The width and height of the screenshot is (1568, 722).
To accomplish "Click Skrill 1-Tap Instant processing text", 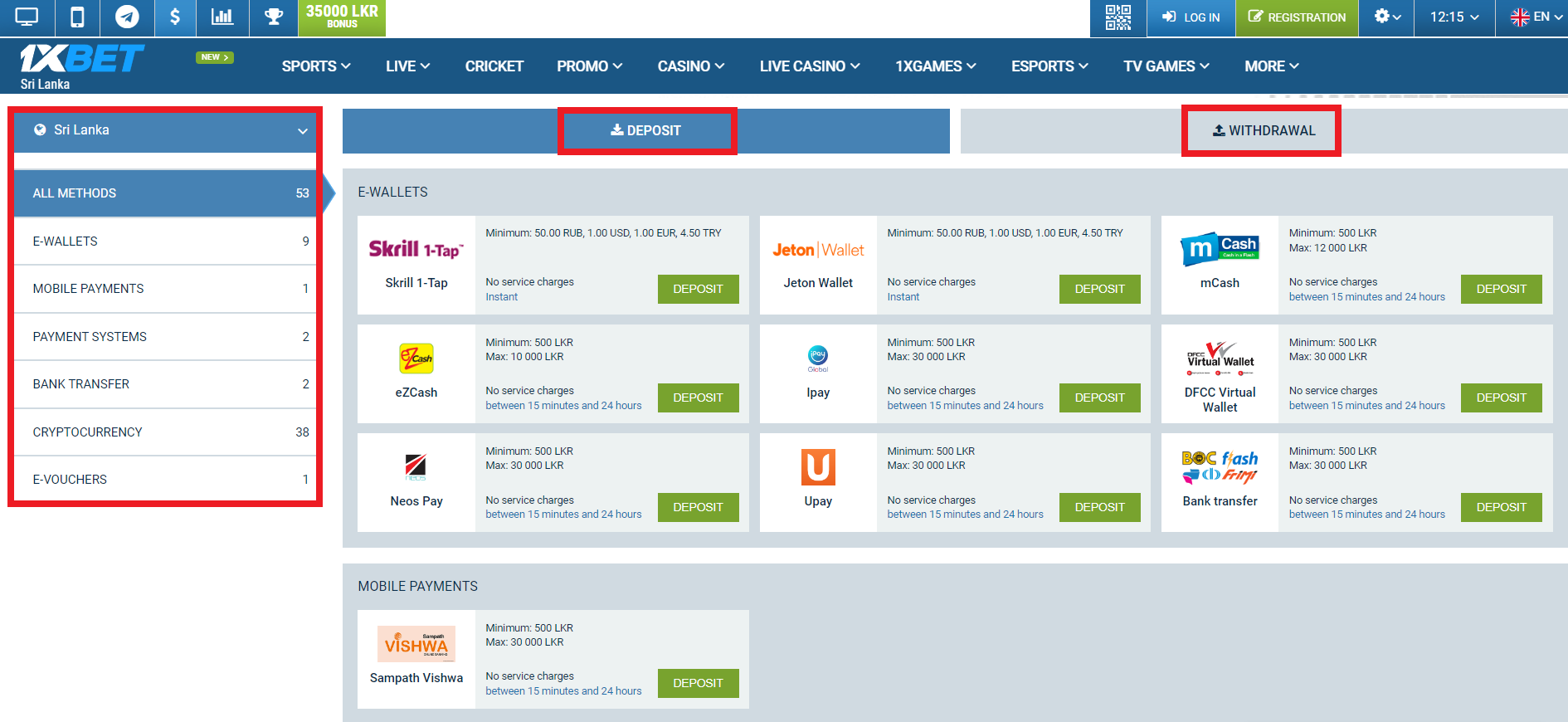I will (x=502, y=297).
